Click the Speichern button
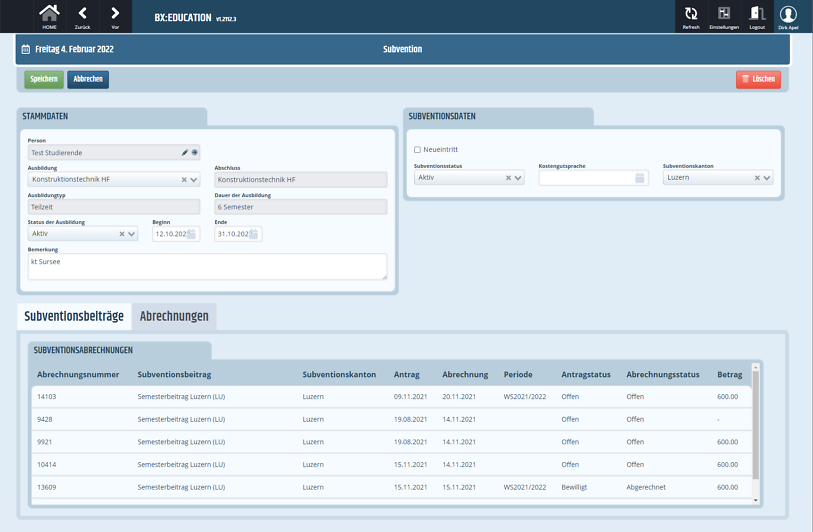The width and height of the screenshot is (813, 532). [44, 79]
